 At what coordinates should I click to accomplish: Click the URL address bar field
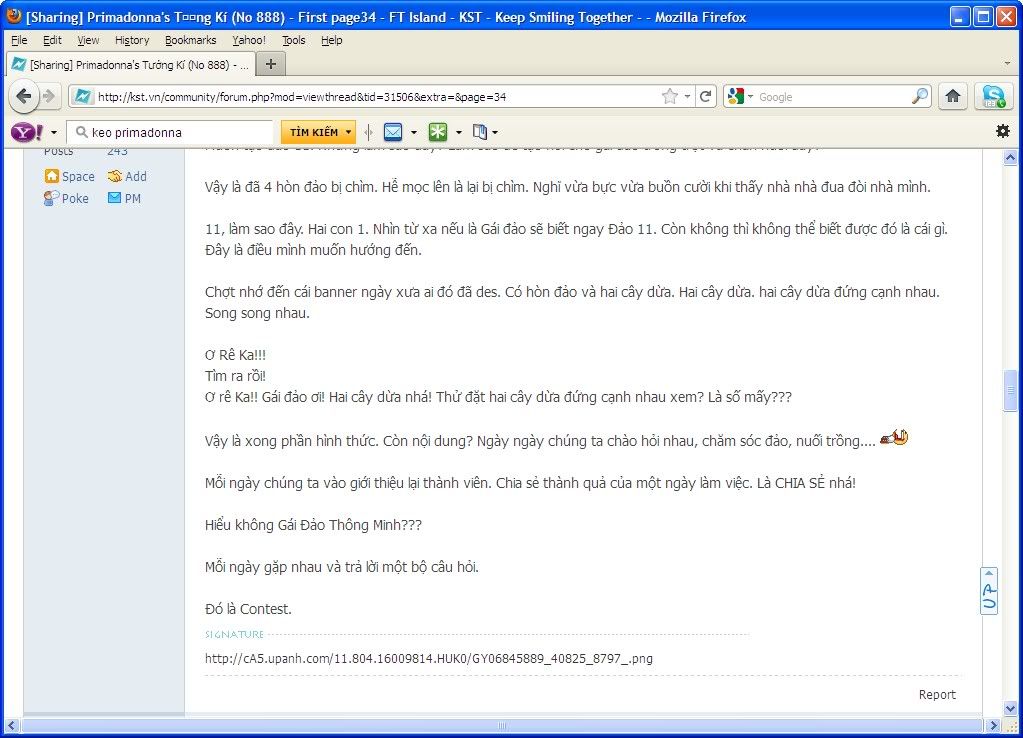[376, 97]
